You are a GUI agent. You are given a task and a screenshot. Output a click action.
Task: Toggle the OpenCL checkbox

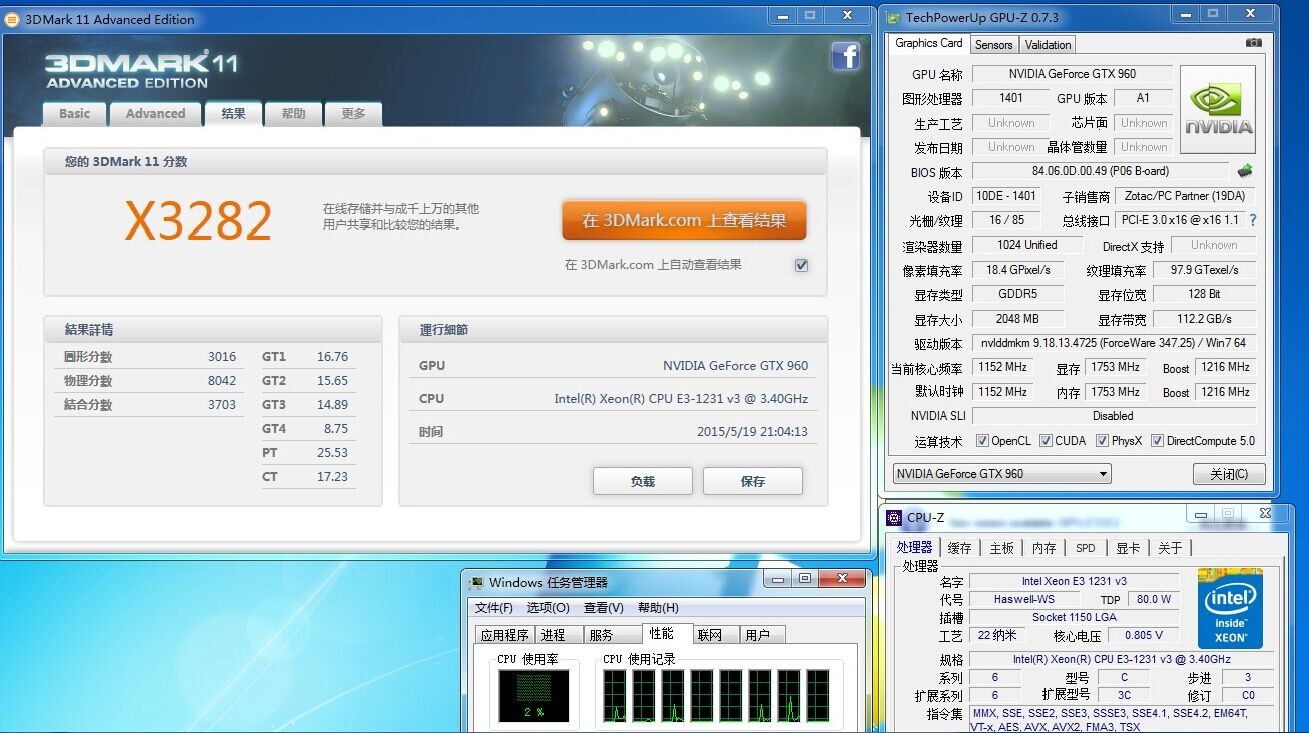pos(982,441)
